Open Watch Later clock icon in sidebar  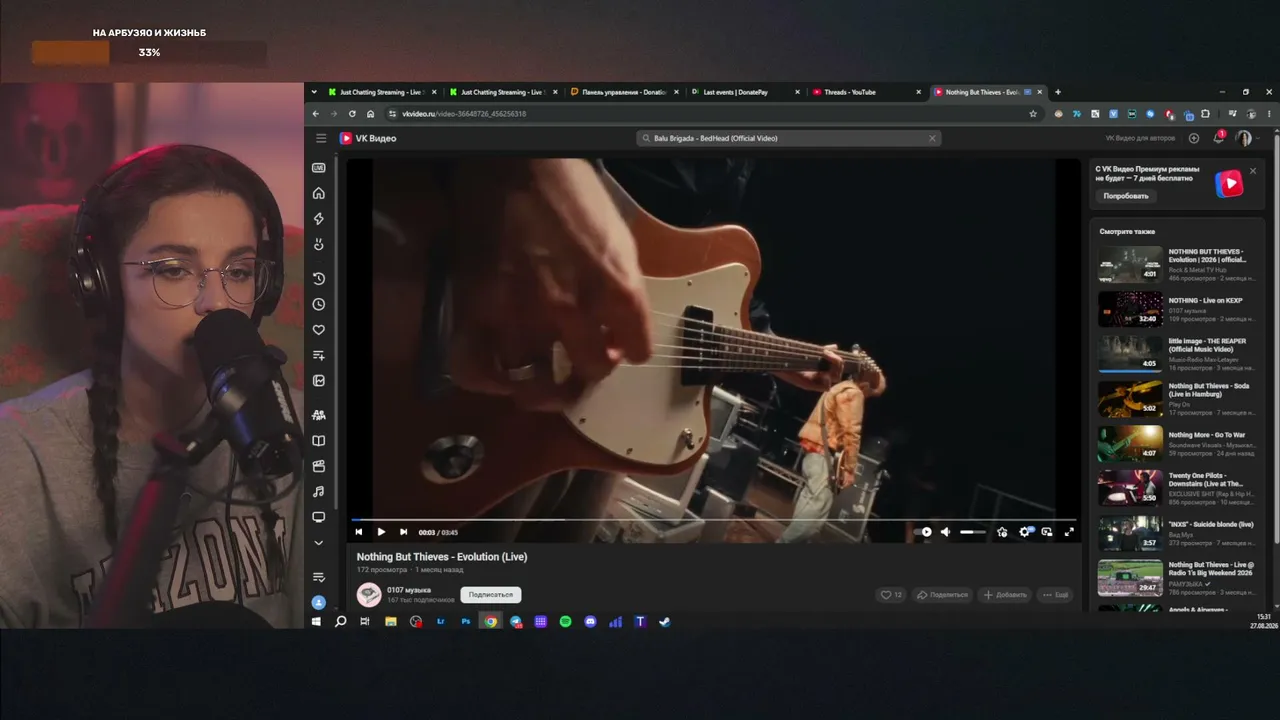319,304
